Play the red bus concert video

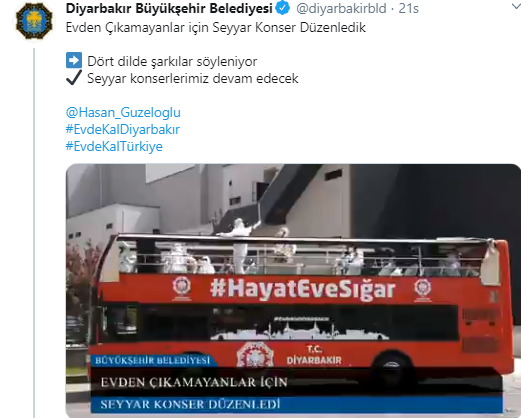[x=293, y=291]
